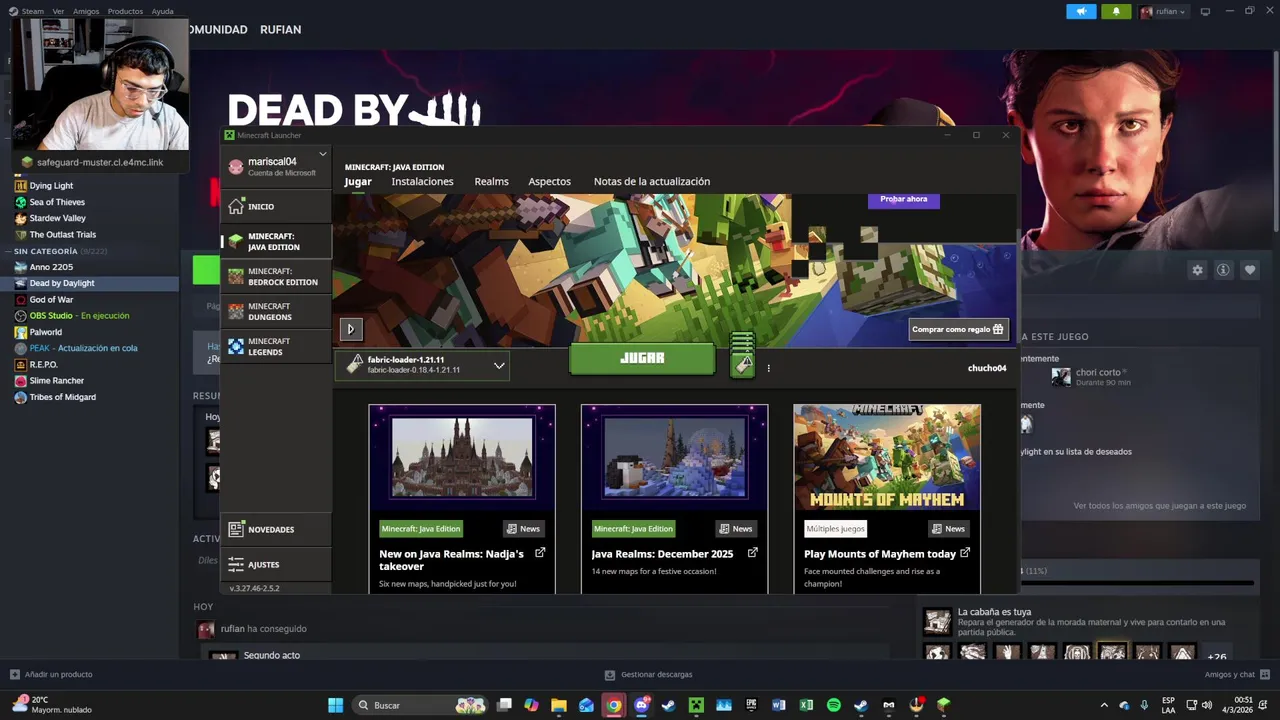This screenshot has width=1280, height=720.
Task: Open the Nadja's takeover news thumbnail
Action: tap(462, 458)
